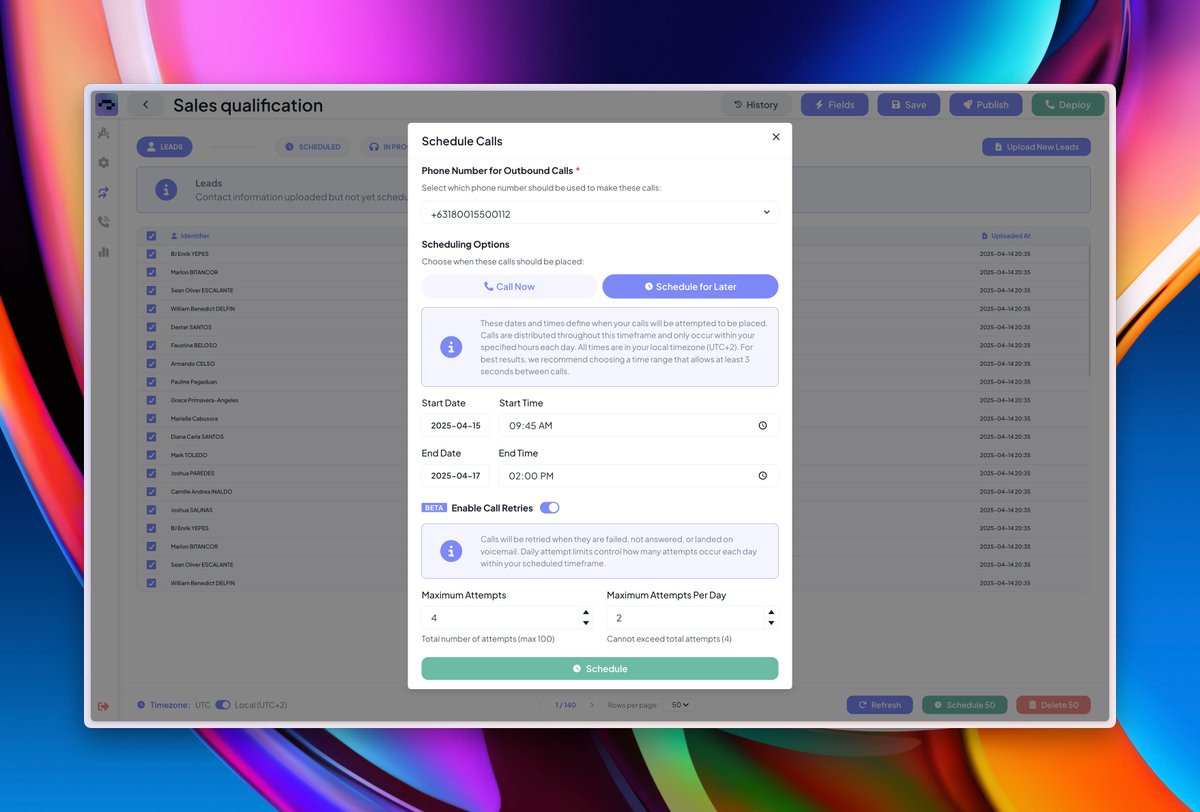Change Rows per page from 50
1200x812 pixels.
[679, 705]
